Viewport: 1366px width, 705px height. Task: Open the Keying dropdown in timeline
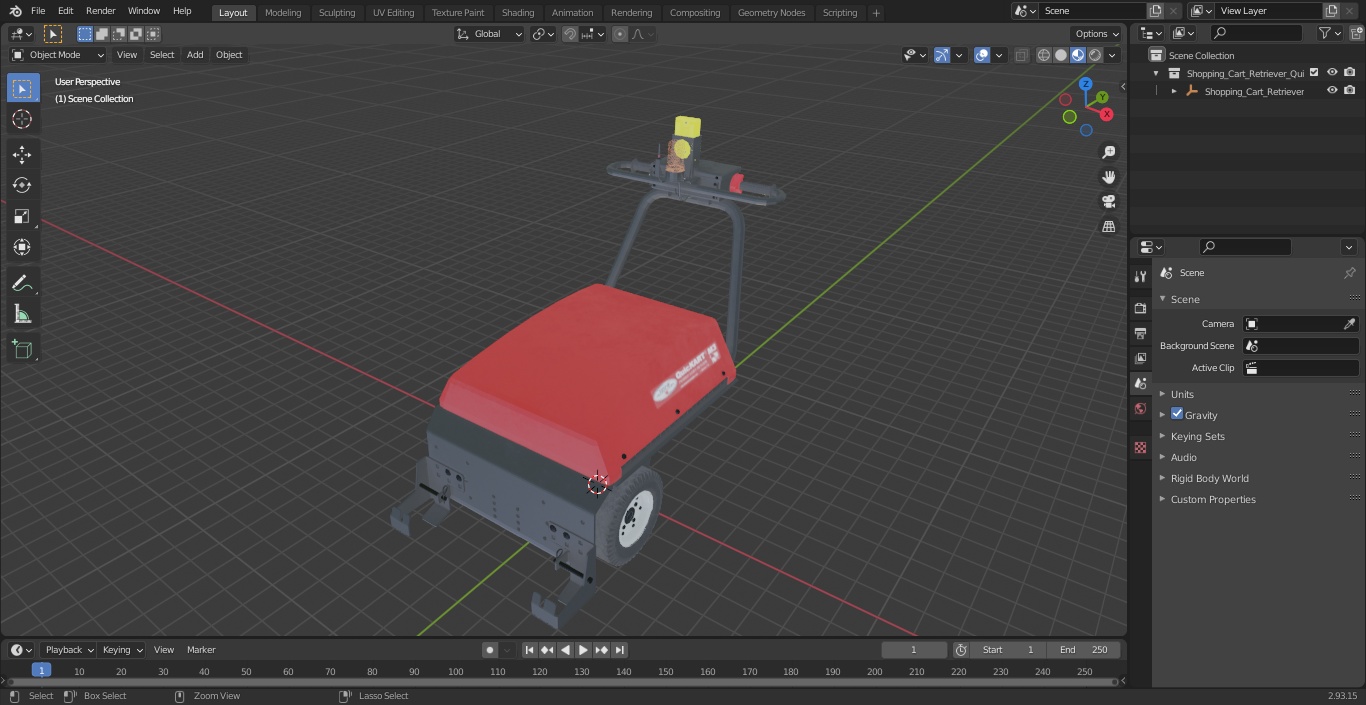pos(121,650)
